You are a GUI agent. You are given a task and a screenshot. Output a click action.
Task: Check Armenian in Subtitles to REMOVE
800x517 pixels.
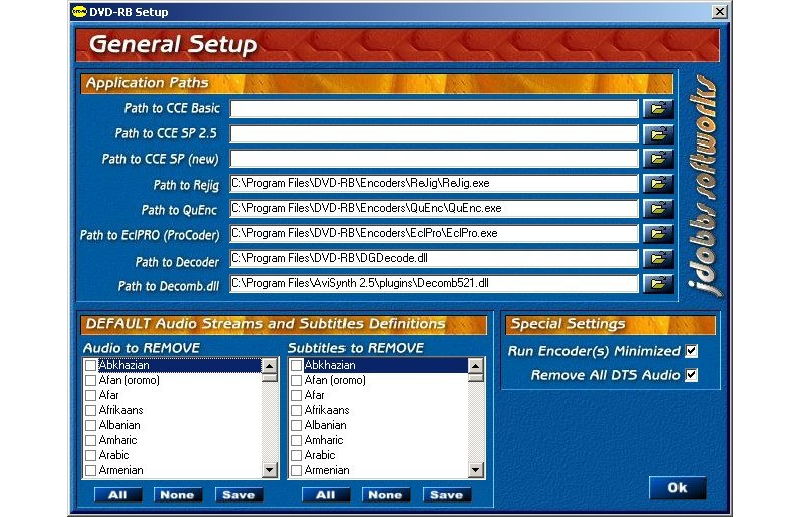(296, 470)
